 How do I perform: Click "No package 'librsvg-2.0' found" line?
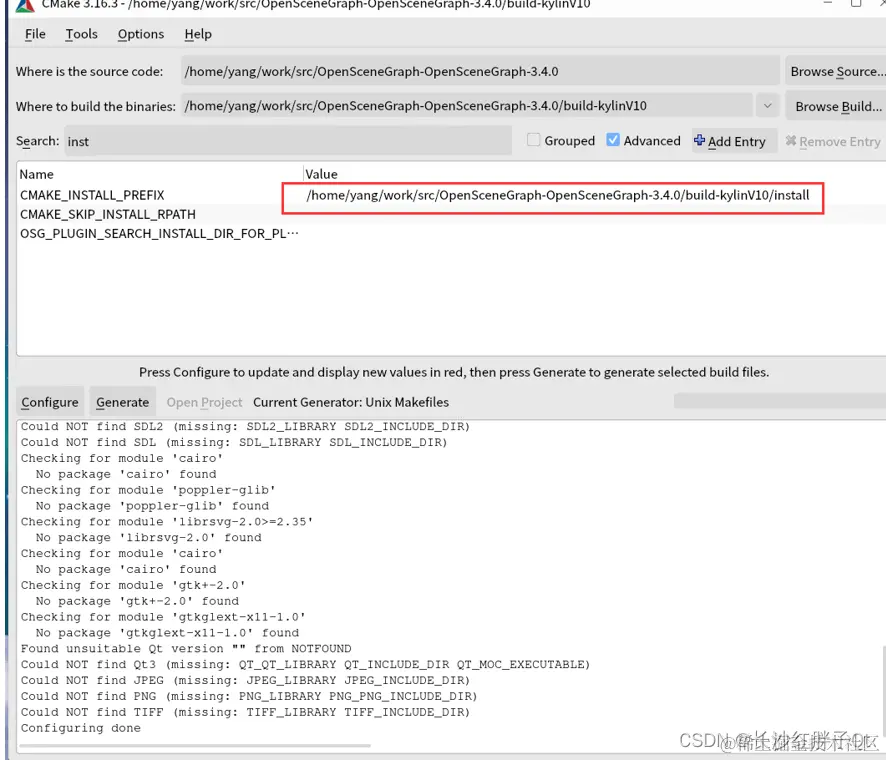(x=149, y=537)
